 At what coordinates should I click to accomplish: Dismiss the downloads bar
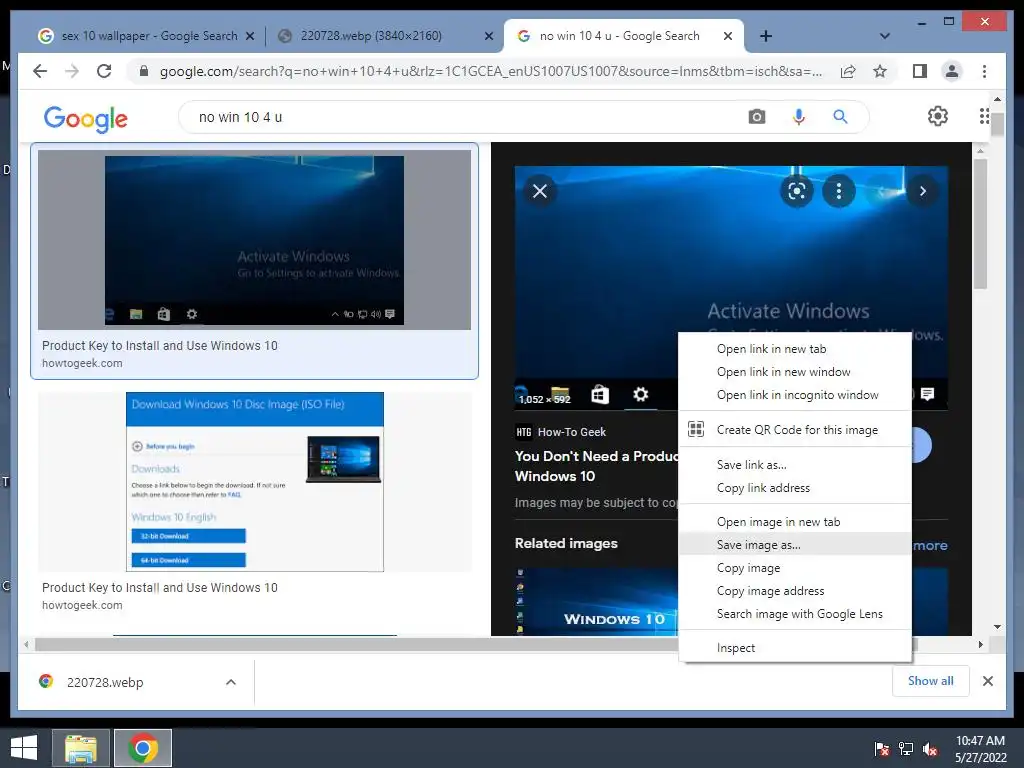point(987,681)
